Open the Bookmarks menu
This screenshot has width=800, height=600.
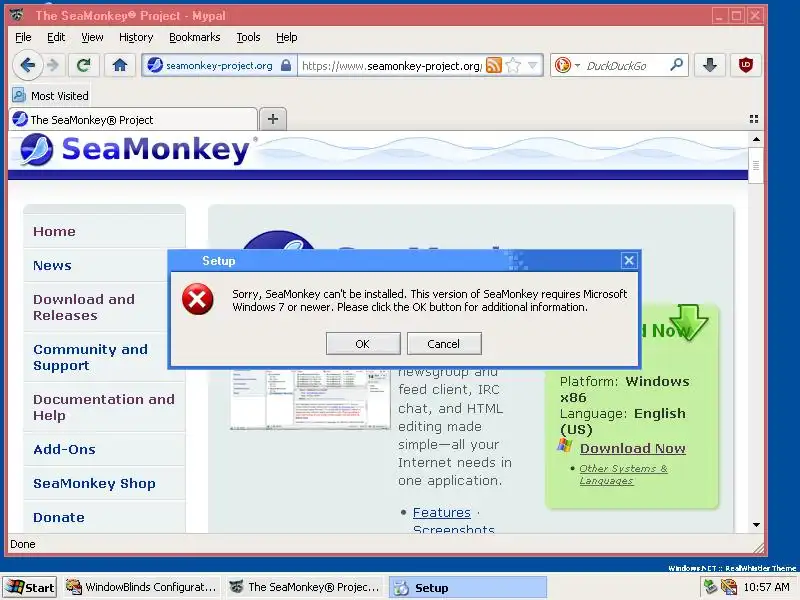point(194,37)
